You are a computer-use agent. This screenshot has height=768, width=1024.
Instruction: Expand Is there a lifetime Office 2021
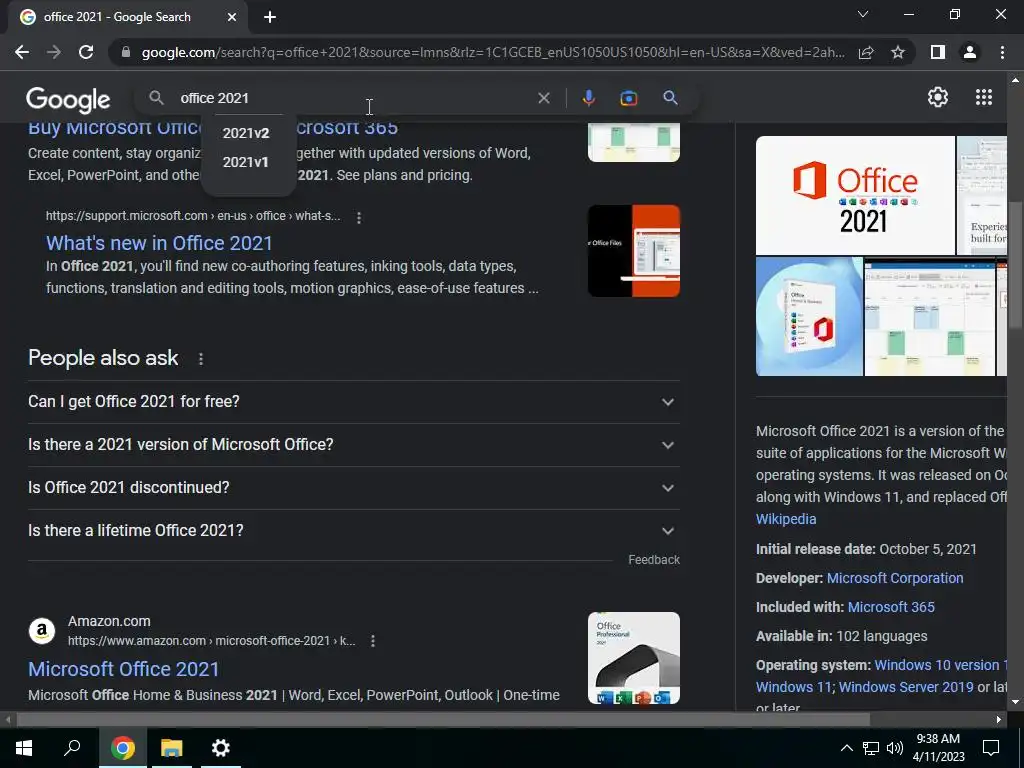pos(353,531)
